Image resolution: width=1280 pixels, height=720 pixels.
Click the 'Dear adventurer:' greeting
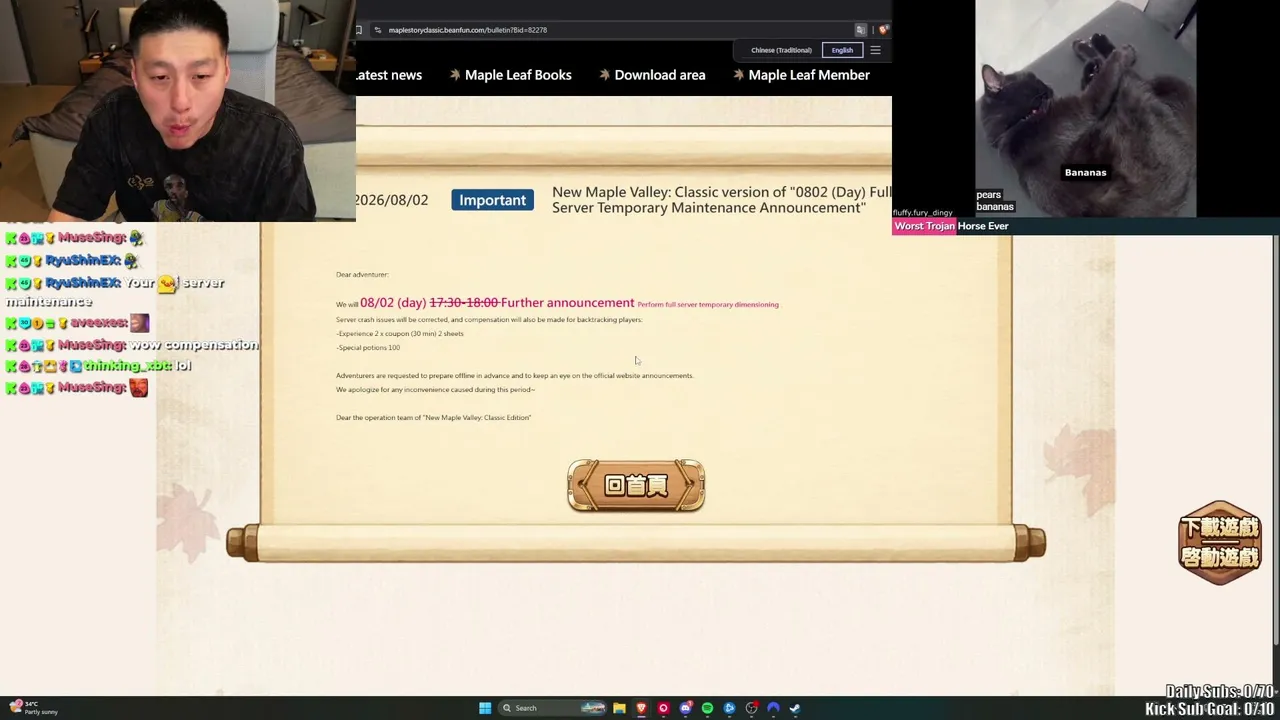click(x=362, y=274)
